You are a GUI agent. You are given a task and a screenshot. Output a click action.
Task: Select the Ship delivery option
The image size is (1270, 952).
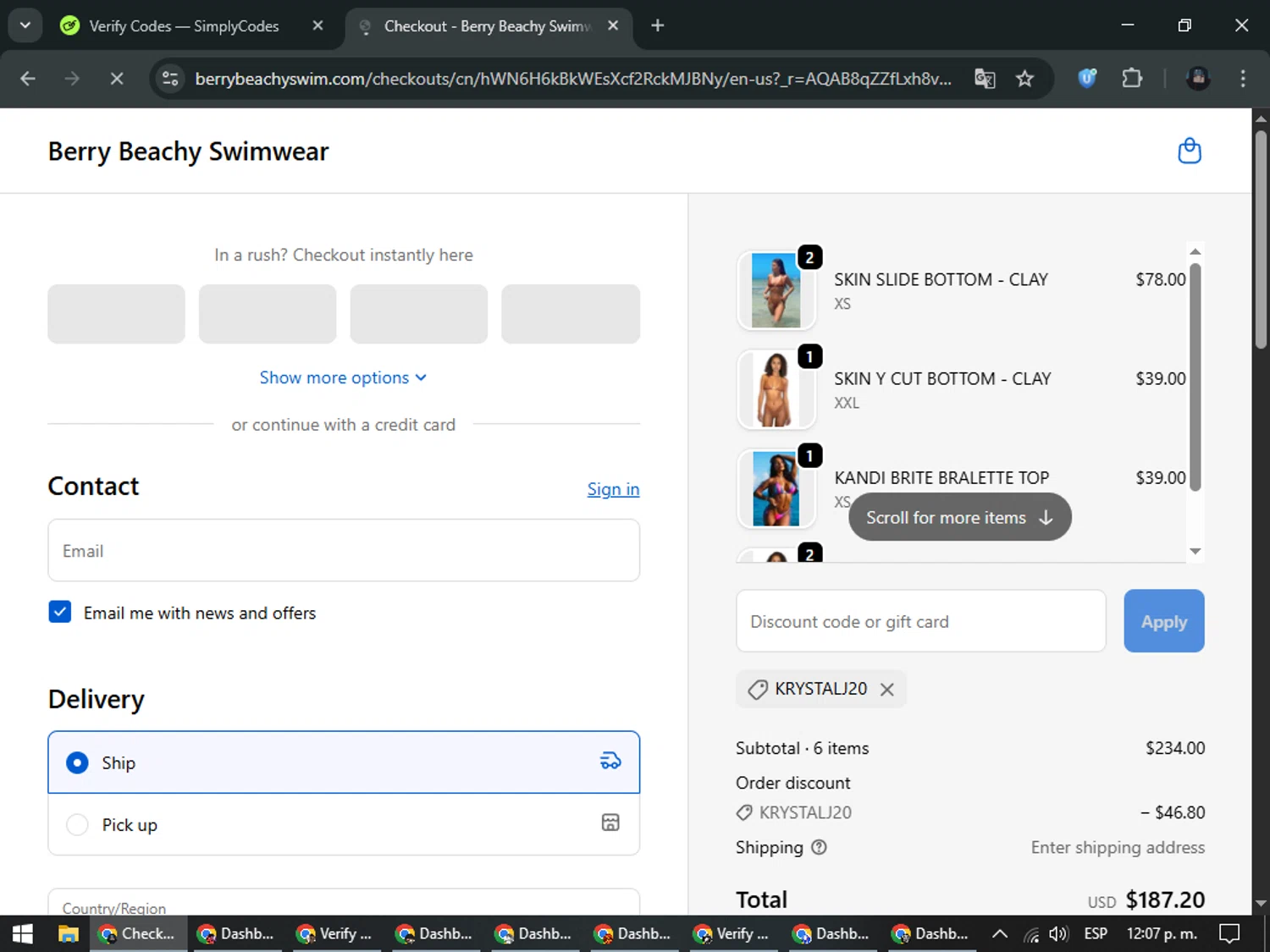pos(344,762)
